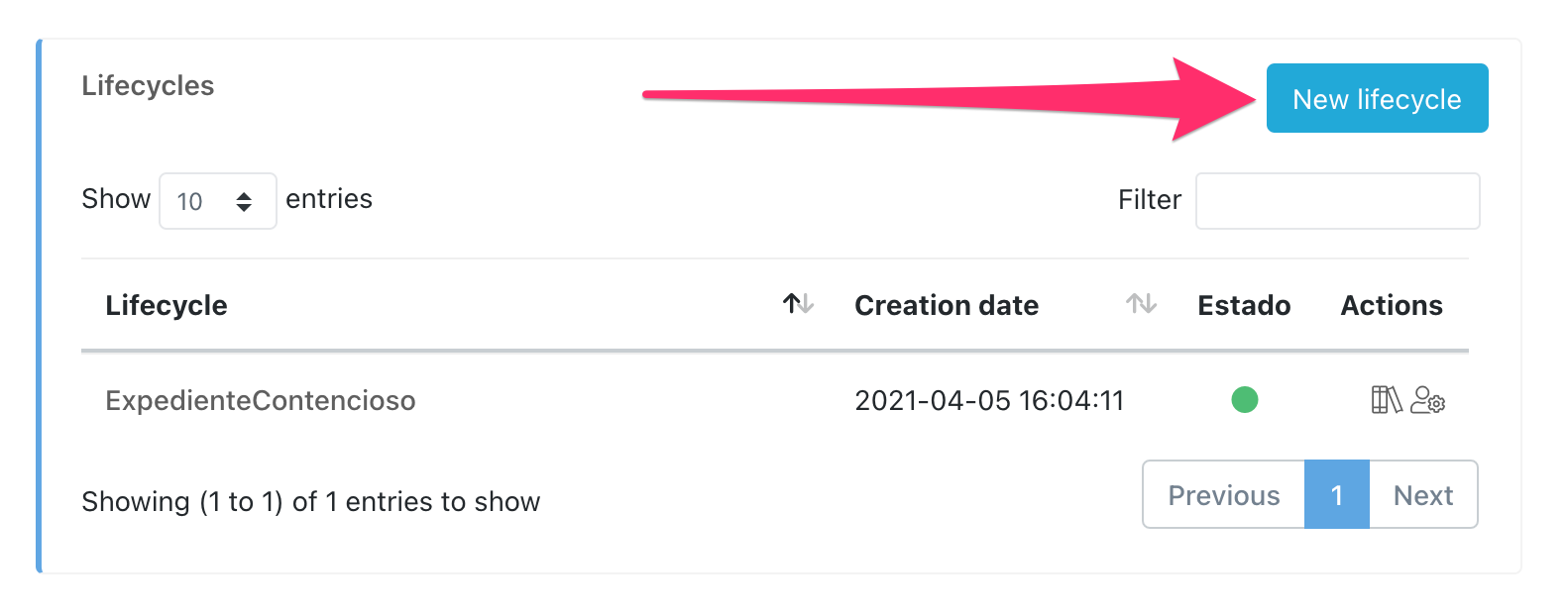Click the green Estado status dot
Screen dimensions: 1568x616
(1244, 400)
